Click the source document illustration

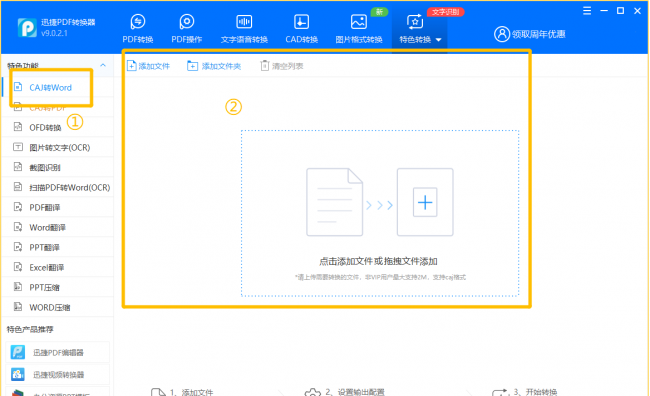pyautogui.click(x=335, y=202)
